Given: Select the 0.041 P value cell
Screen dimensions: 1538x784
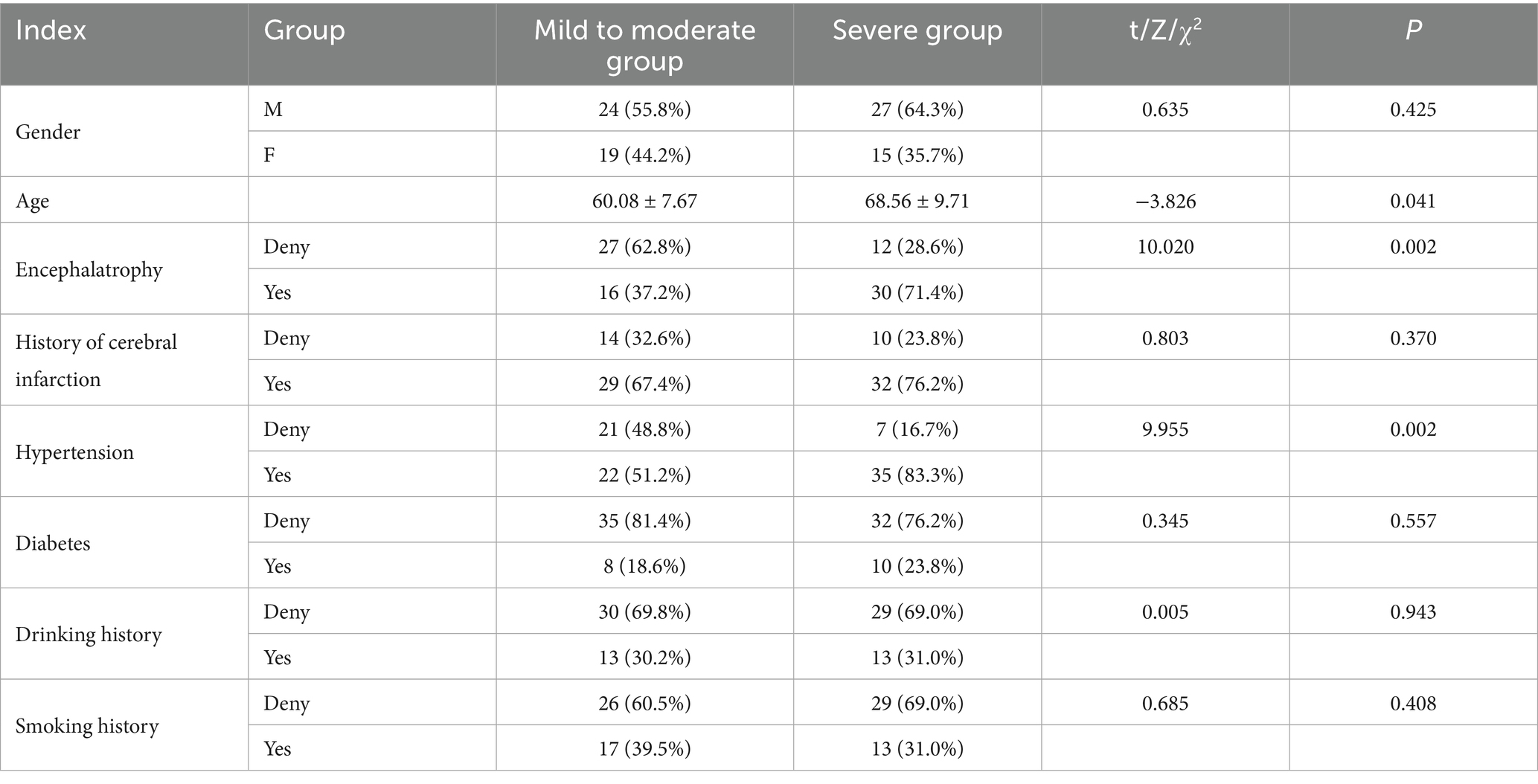Looking at the screenshot, I should 1413,201.
